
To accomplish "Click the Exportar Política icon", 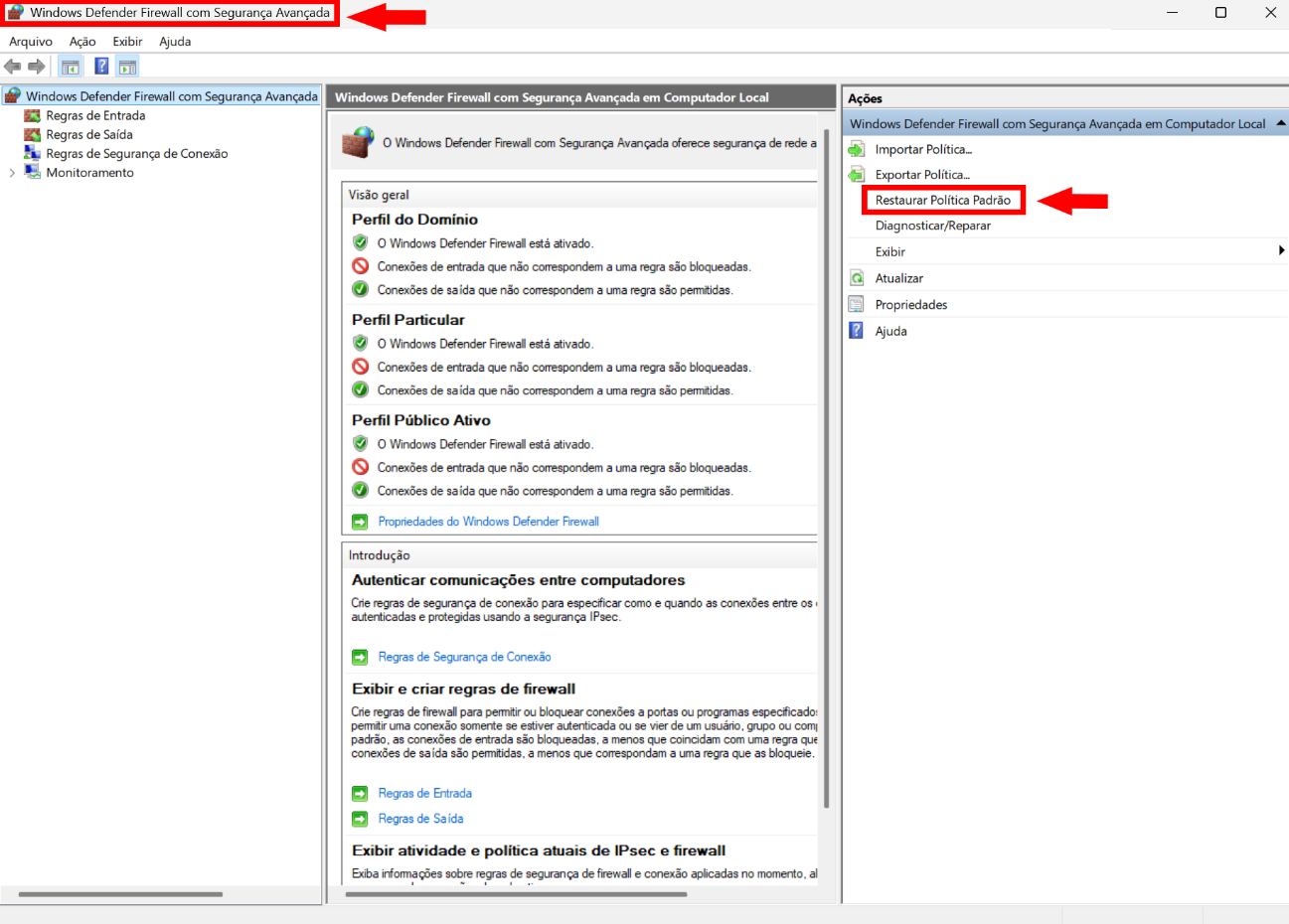I will pyautogui.click(x=857, y=175).
